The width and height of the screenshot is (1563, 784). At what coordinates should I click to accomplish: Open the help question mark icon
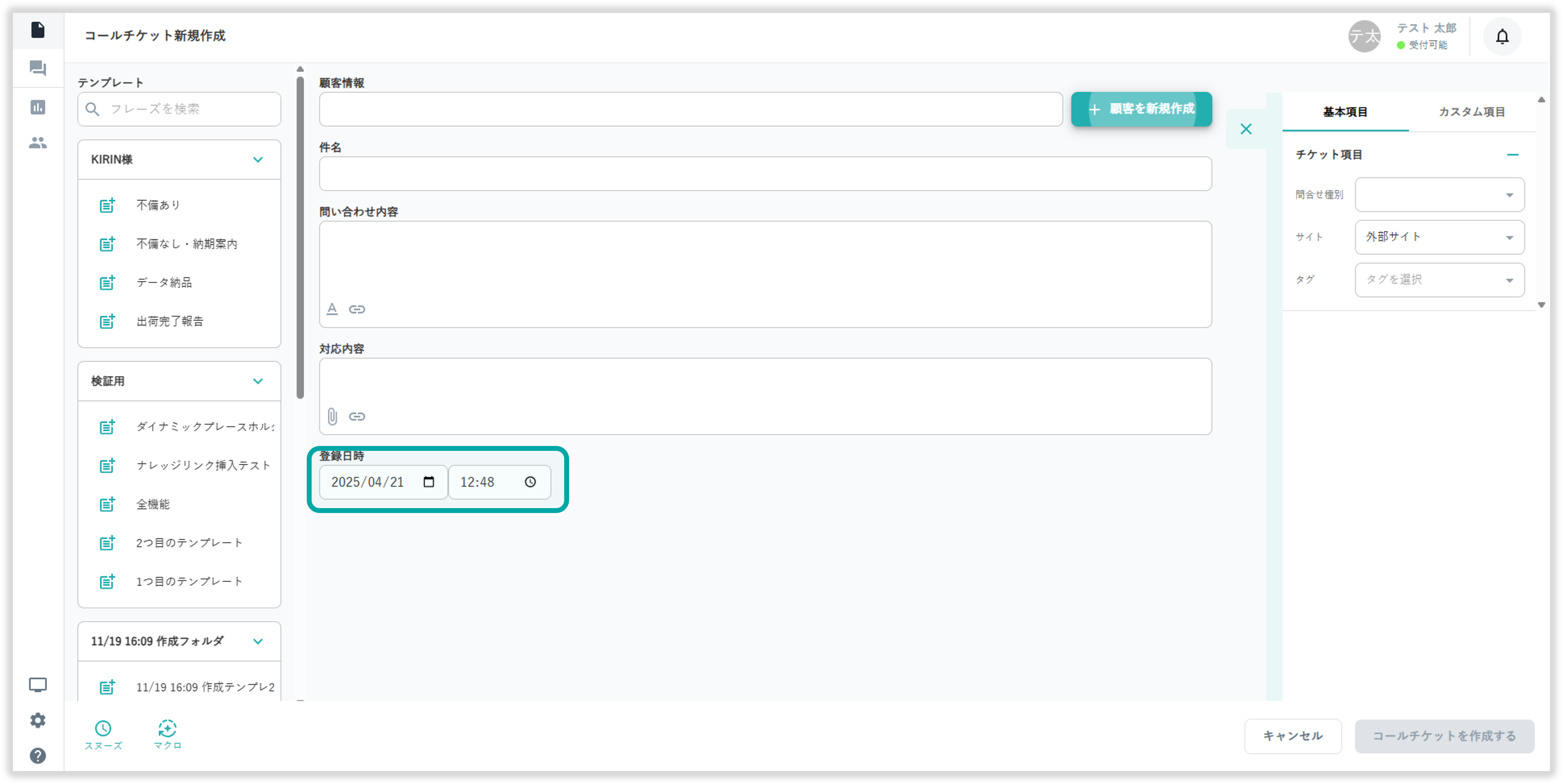(38, 755)
